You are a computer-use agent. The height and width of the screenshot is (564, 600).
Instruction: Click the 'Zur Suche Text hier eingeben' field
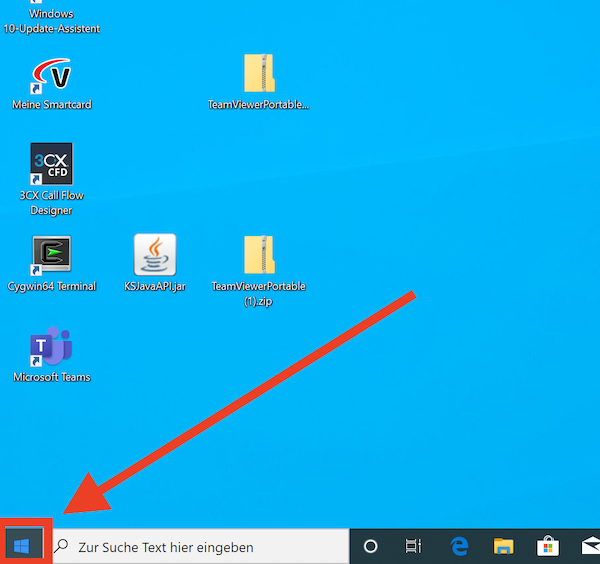tap(200, 547)
